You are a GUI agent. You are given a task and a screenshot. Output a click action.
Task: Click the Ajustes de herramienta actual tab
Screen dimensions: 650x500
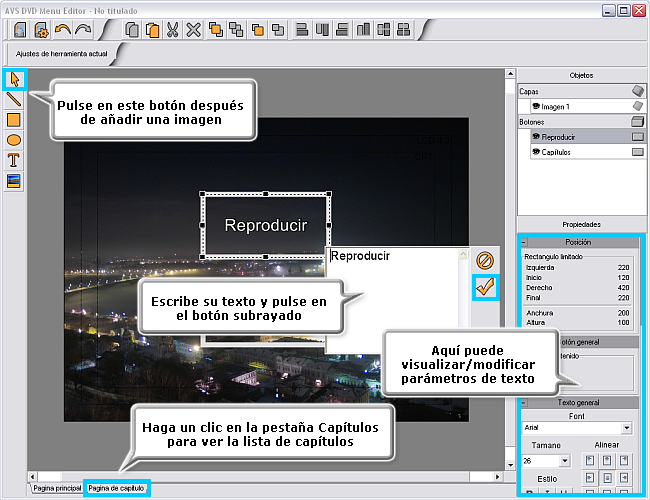tap(61, 54)
